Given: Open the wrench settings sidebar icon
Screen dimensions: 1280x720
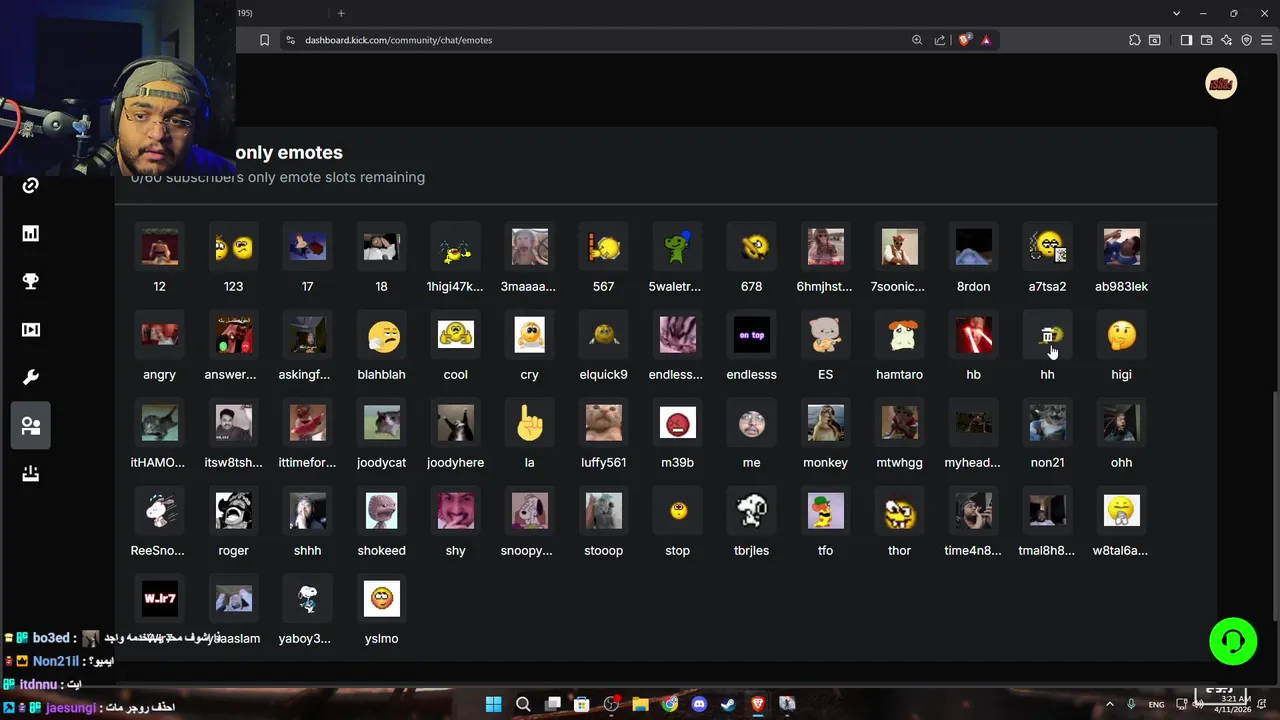Looking at the screenshot, I should pyautogui.click(x=31, y=377).
